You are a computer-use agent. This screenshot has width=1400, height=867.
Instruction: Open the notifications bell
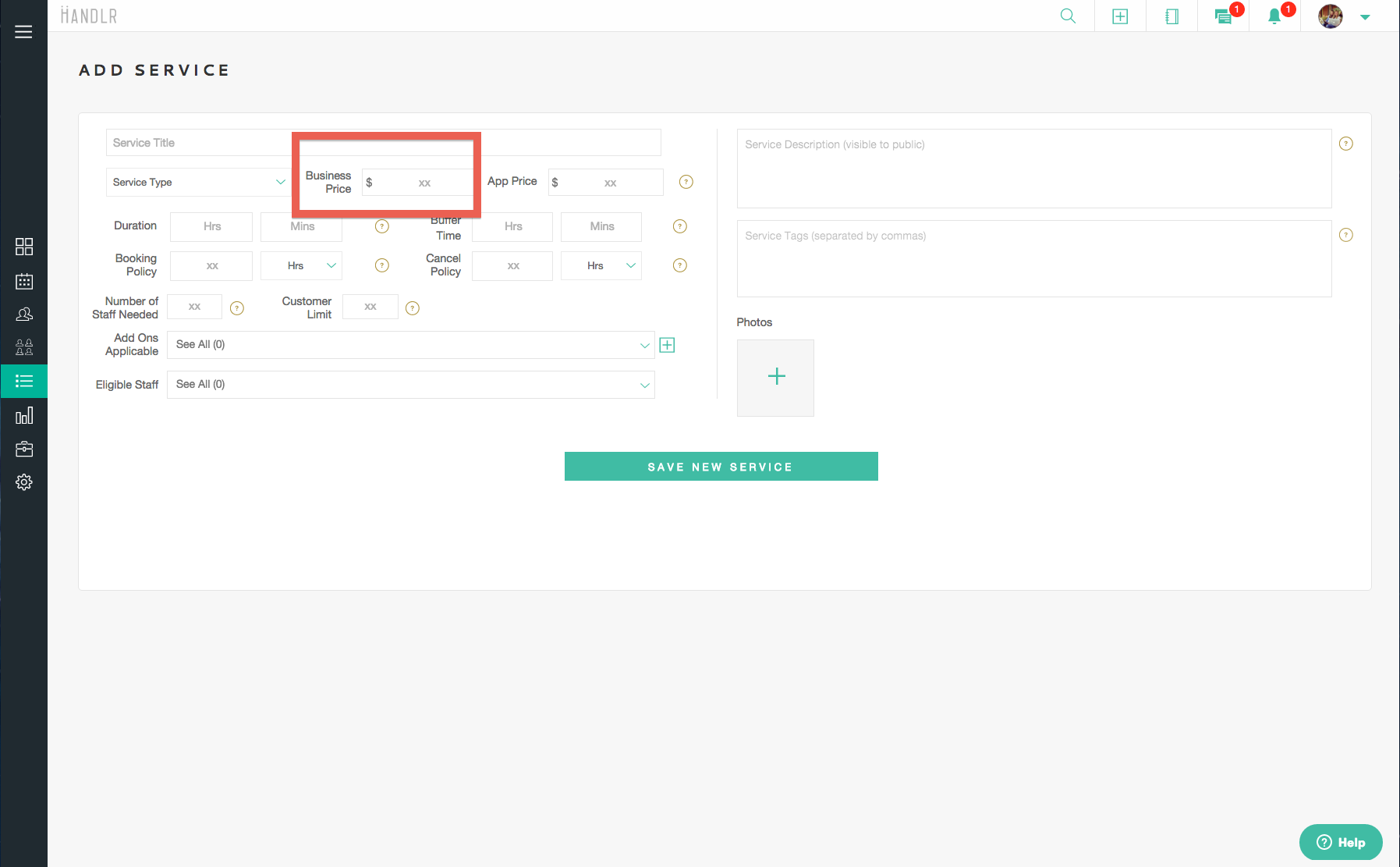pyautogui.click(x=1274, y=17)
